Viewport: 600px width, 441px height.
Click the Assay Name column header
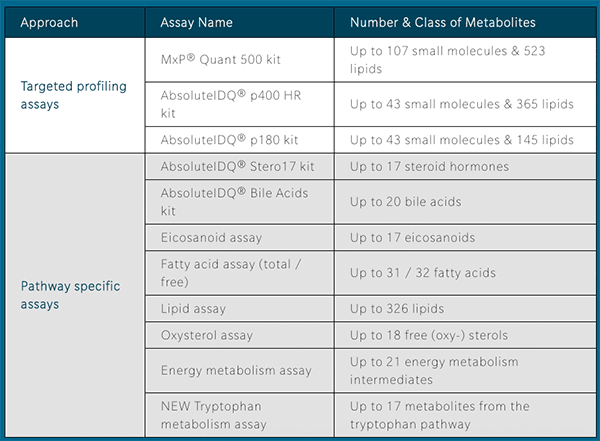click(x=202, y=21)
